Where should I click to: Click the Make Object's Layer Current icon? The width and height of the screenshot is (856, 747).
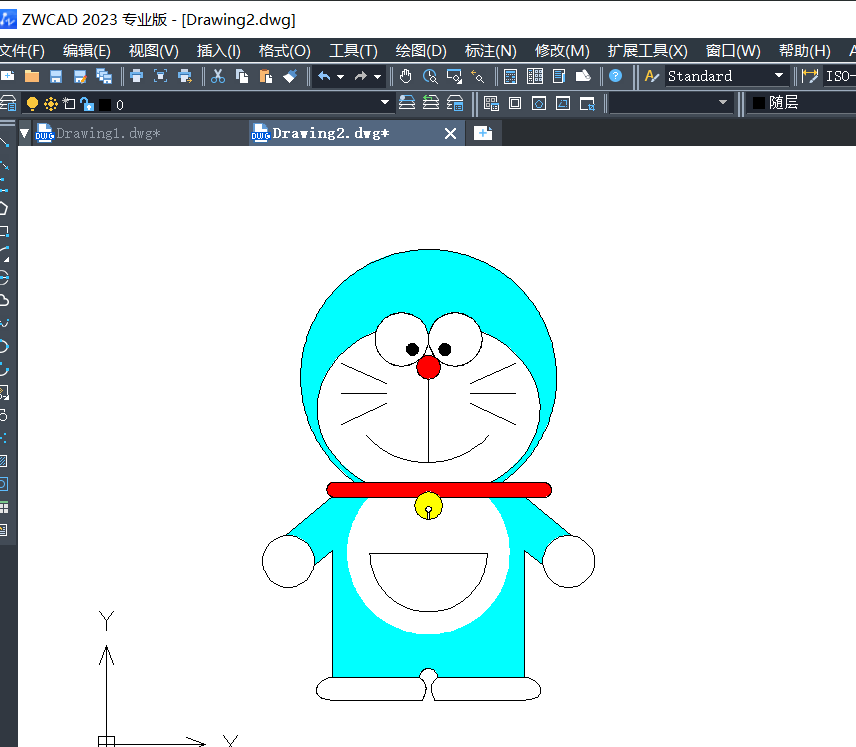click(x=407, y=103)
